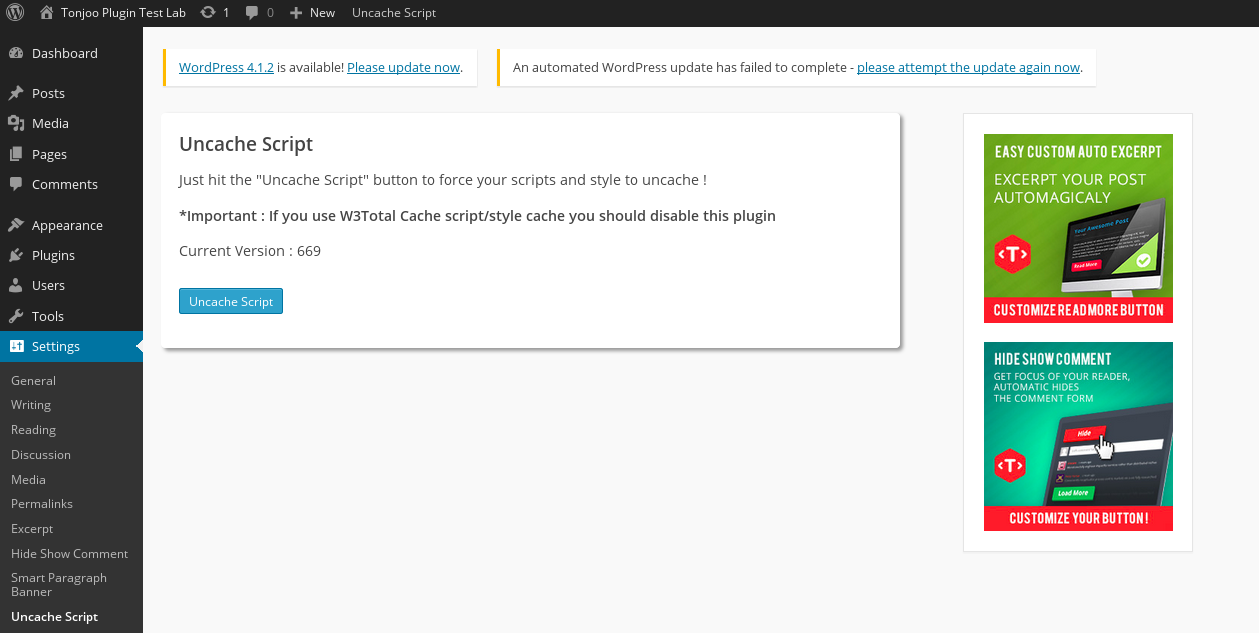This screenshot has width=1259, height=633.
Task: Click the Posts pushpin icon
Action: [16, 93]
